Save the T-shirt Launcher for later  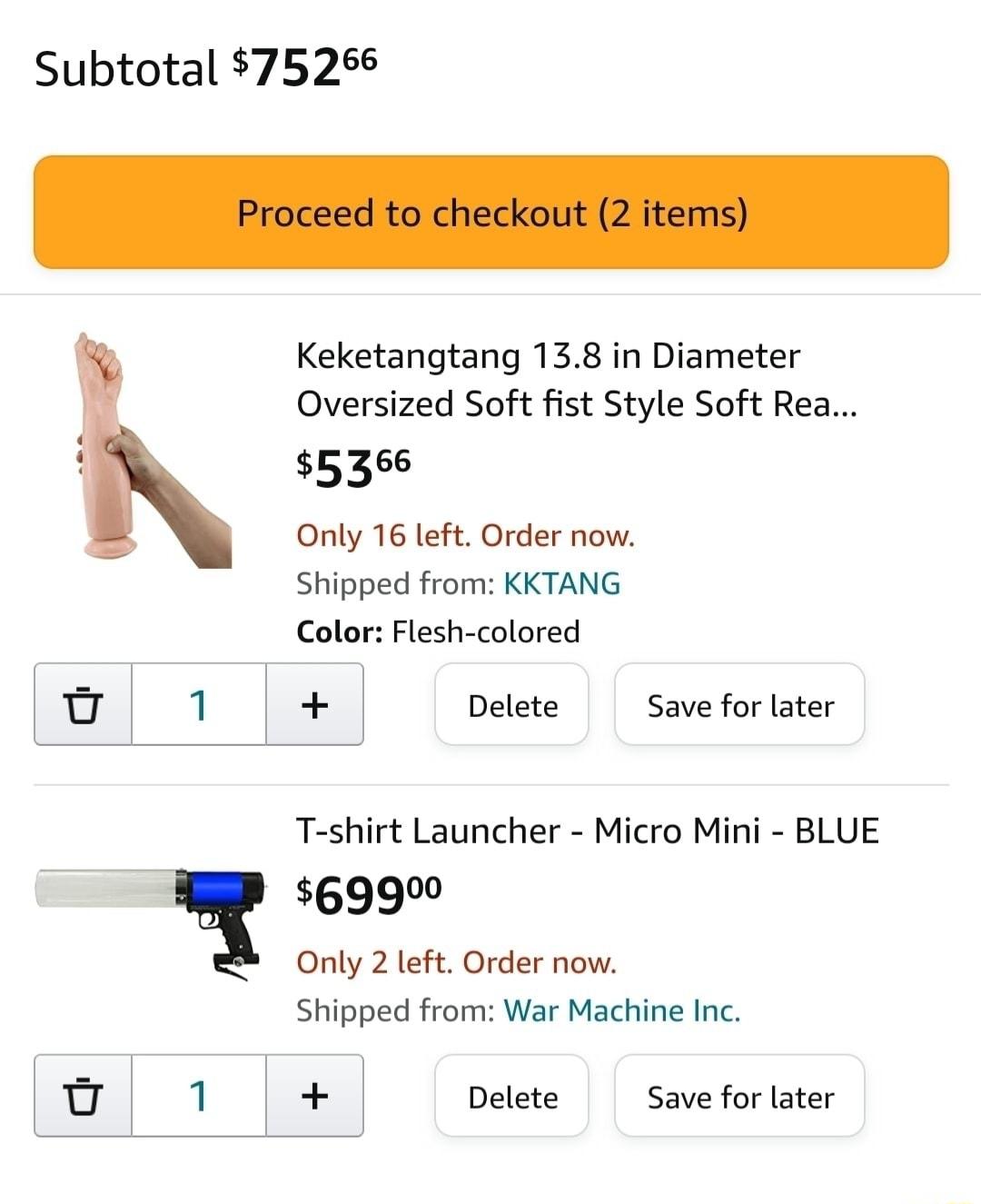tap(739, 1097)
